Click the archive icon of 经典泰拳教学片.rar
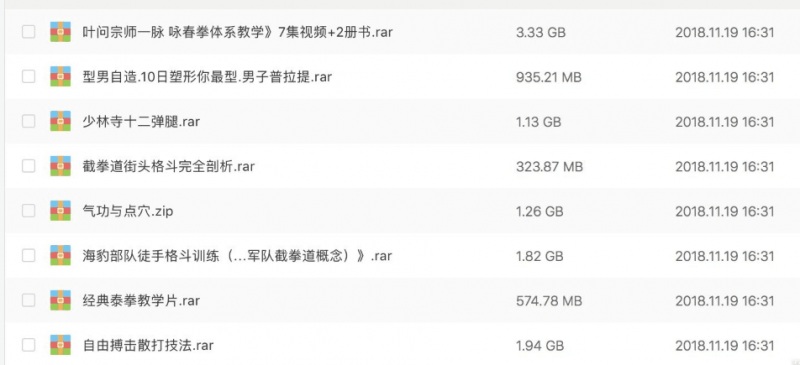 pyautogui.click(x=60, y=300)
